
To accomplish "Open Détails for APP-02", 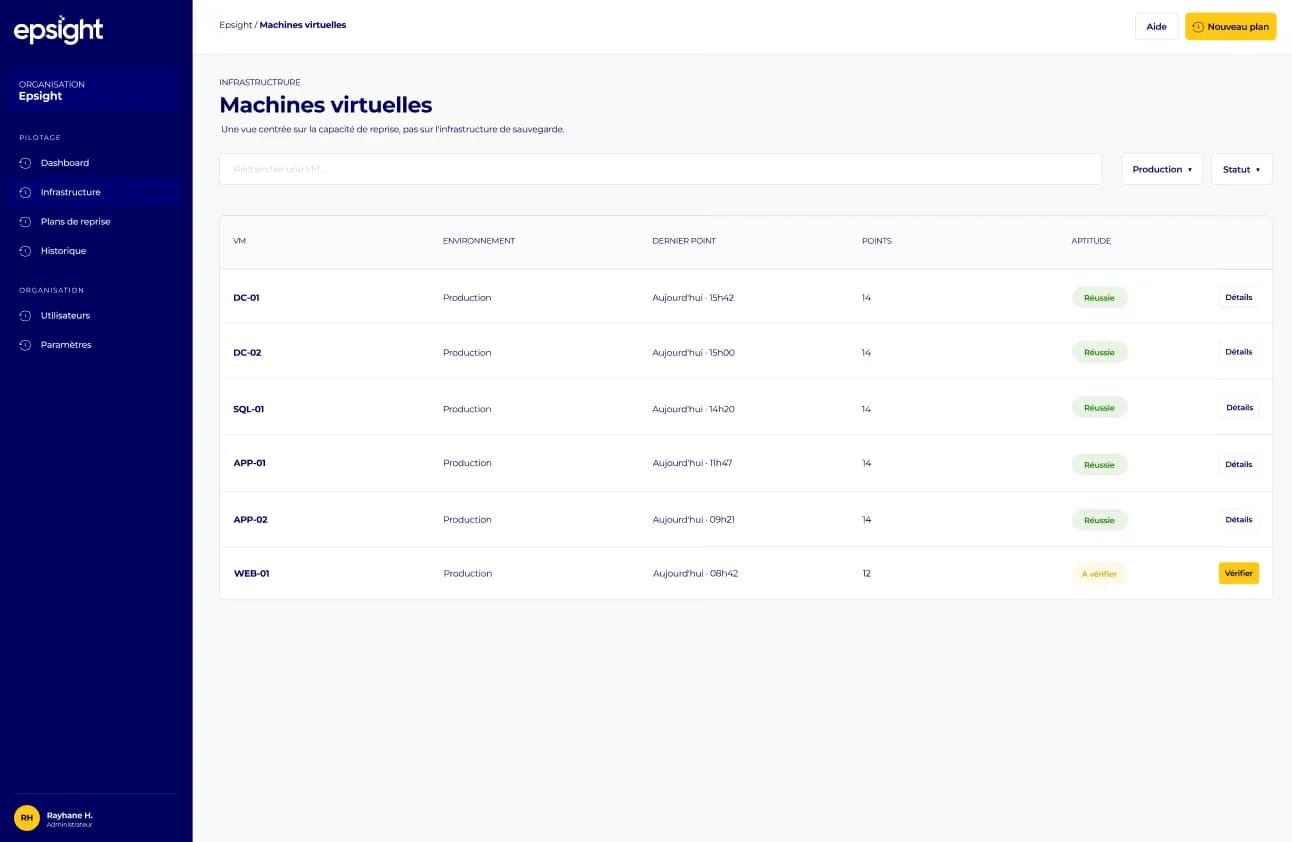I will tap(1238, 520).
